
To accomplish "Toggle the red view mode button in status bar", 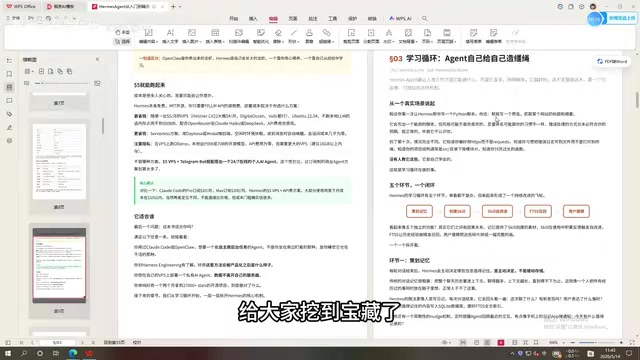I will [x=501, y=342].
